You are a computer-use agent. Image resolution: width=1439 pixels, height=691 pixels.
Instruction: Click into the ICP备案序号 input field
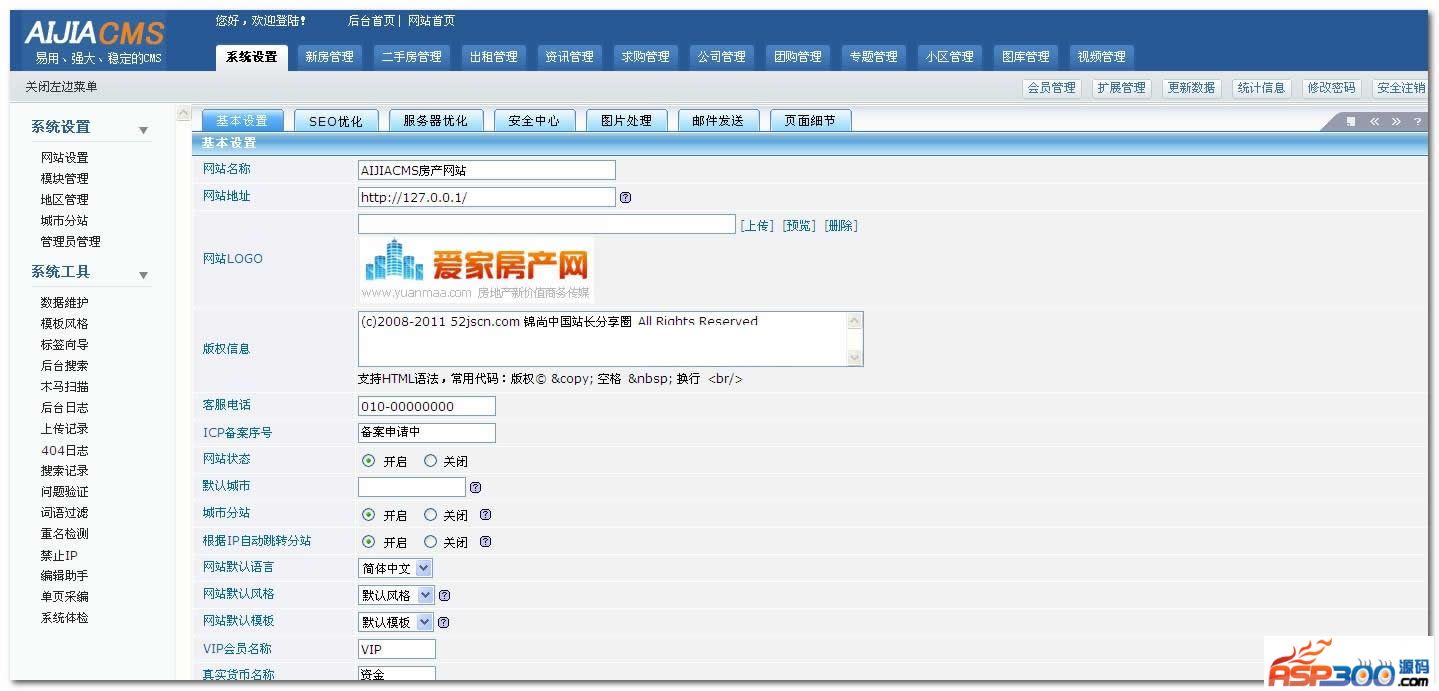tap(427, 433)
